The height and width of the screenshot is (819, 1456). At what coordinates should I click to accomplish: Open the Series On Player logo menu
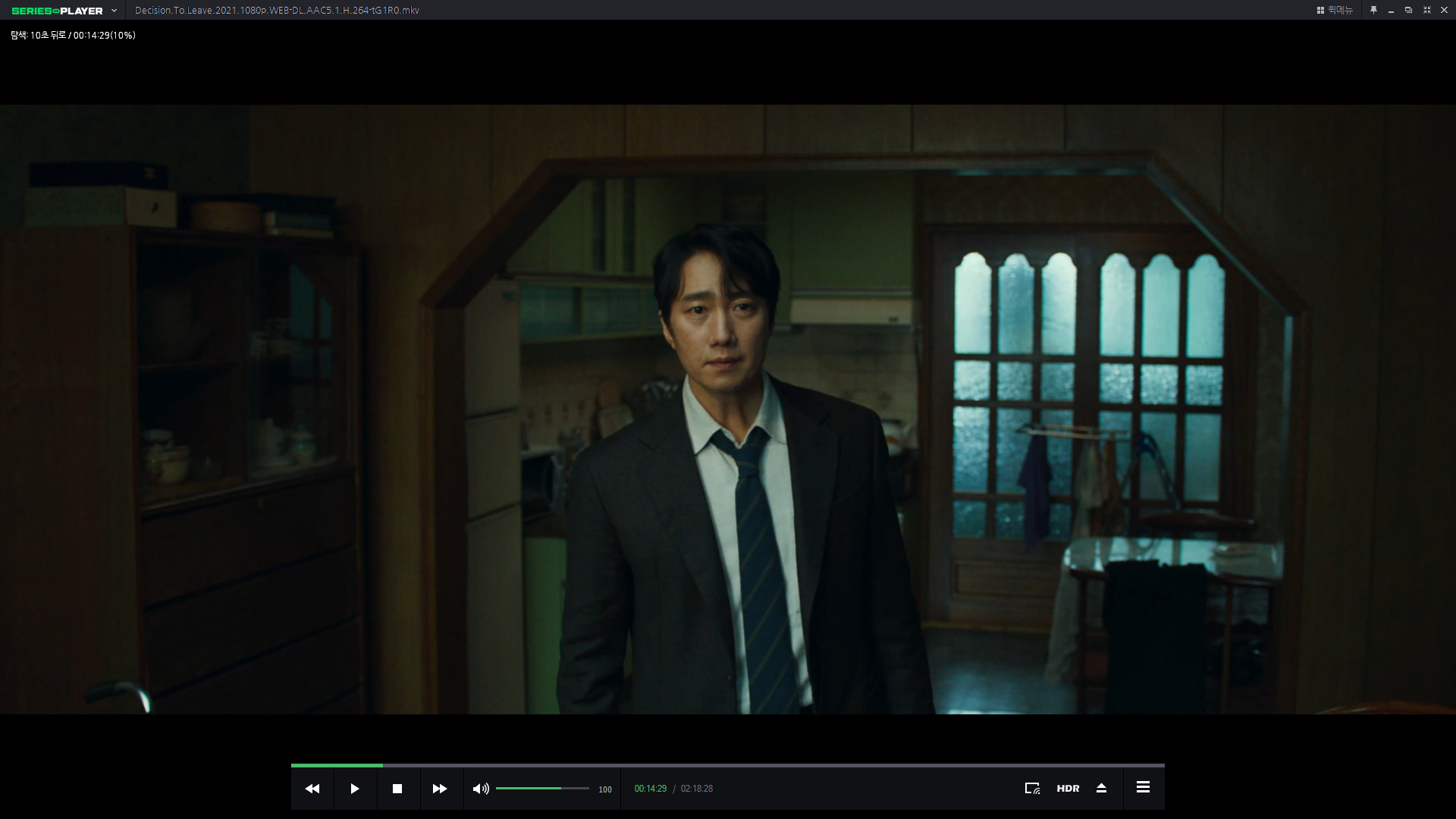[x=64, y=11]
